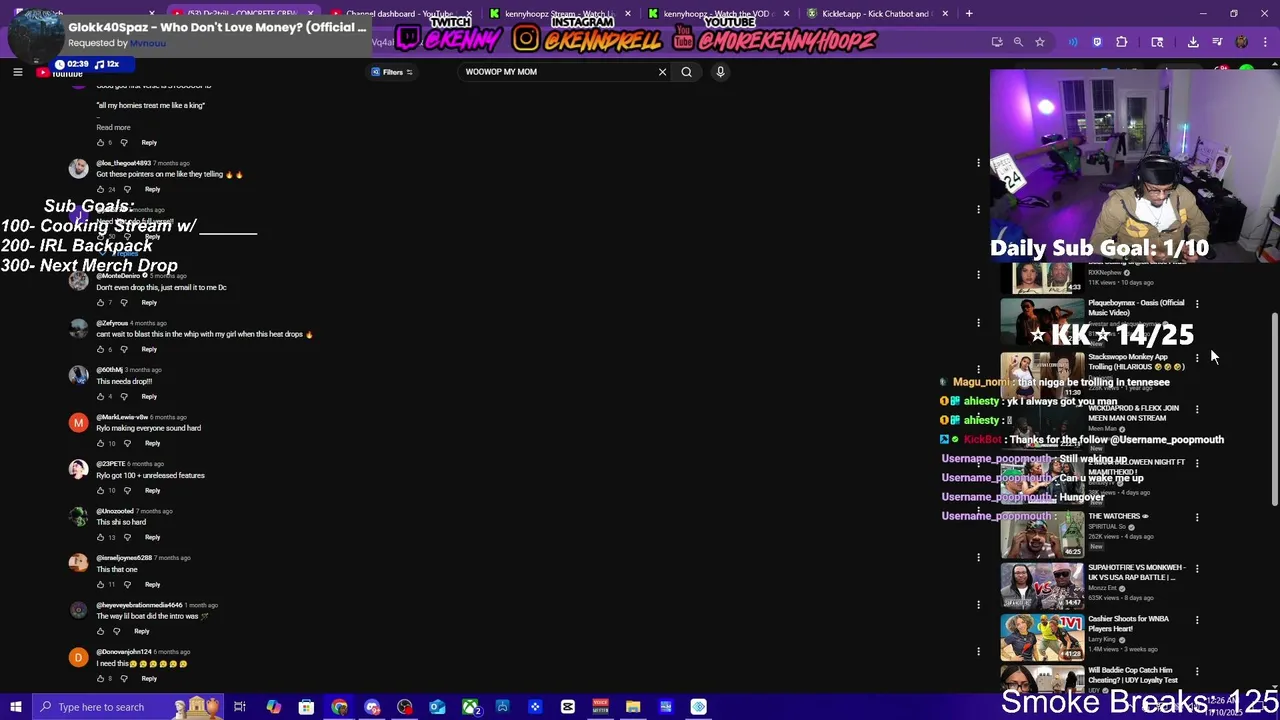The width and height of the screenshot is (1280, 720).
Task: Clear the WOOWOP MY MOM search text
Action: [662, 72]
